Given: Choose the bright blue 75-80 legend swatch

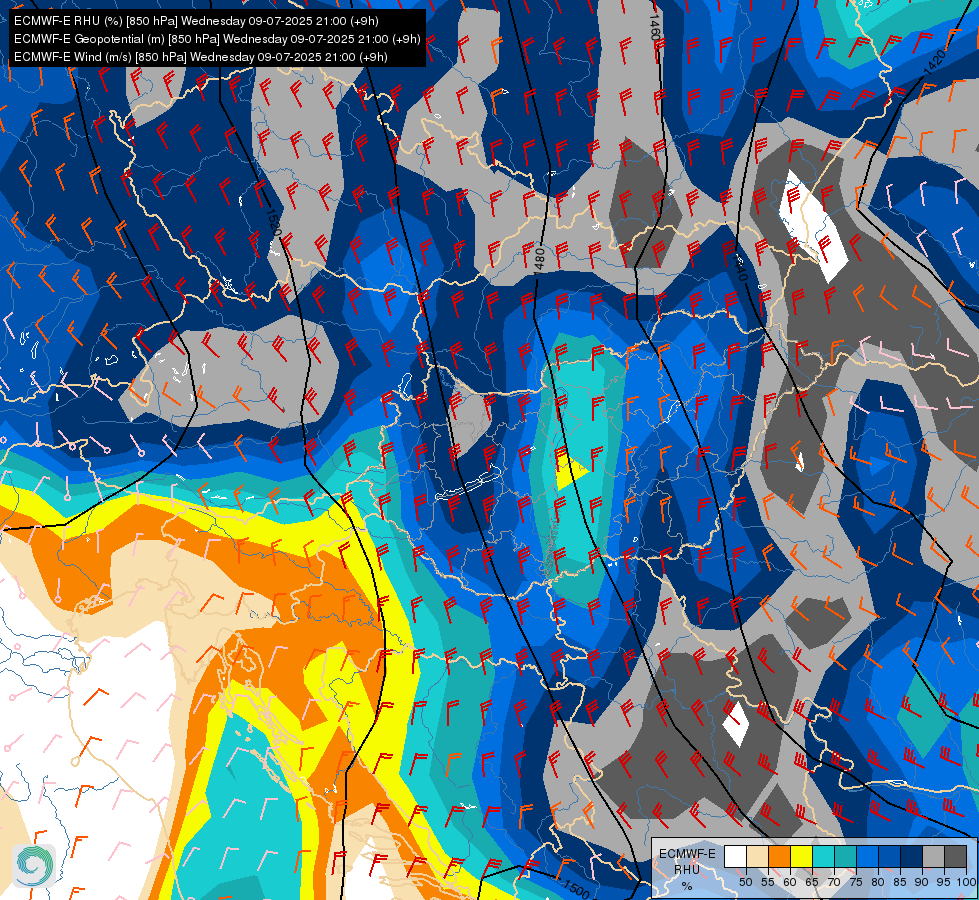Looking at the screenshot, I should [867, 856].
